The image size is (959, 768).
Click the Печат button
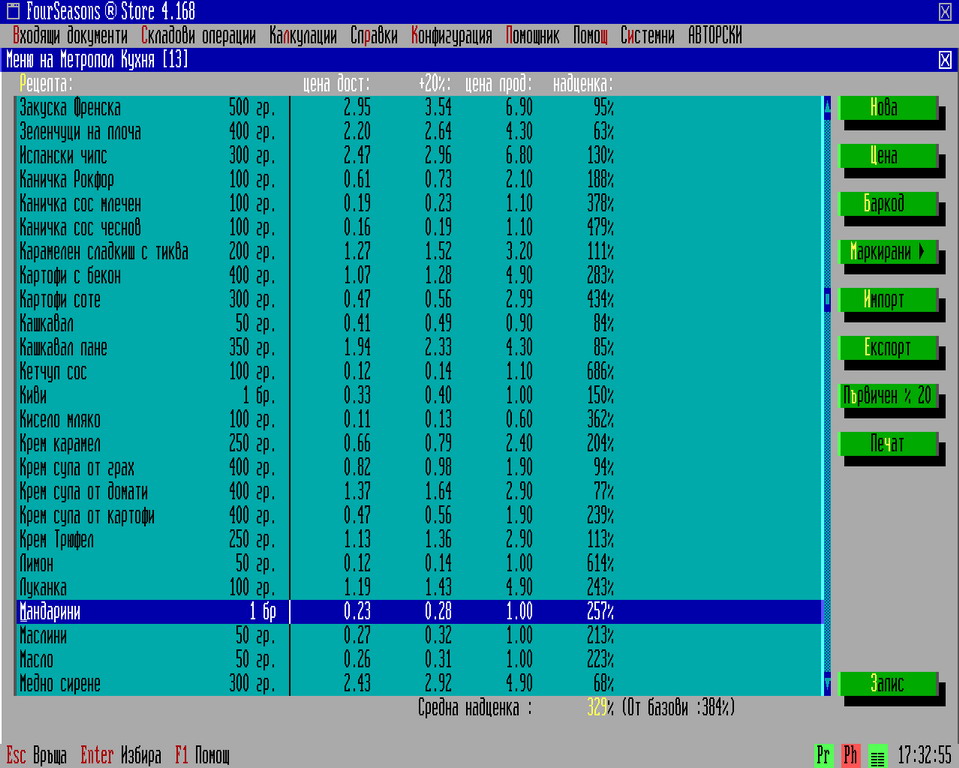click(888, 443)
